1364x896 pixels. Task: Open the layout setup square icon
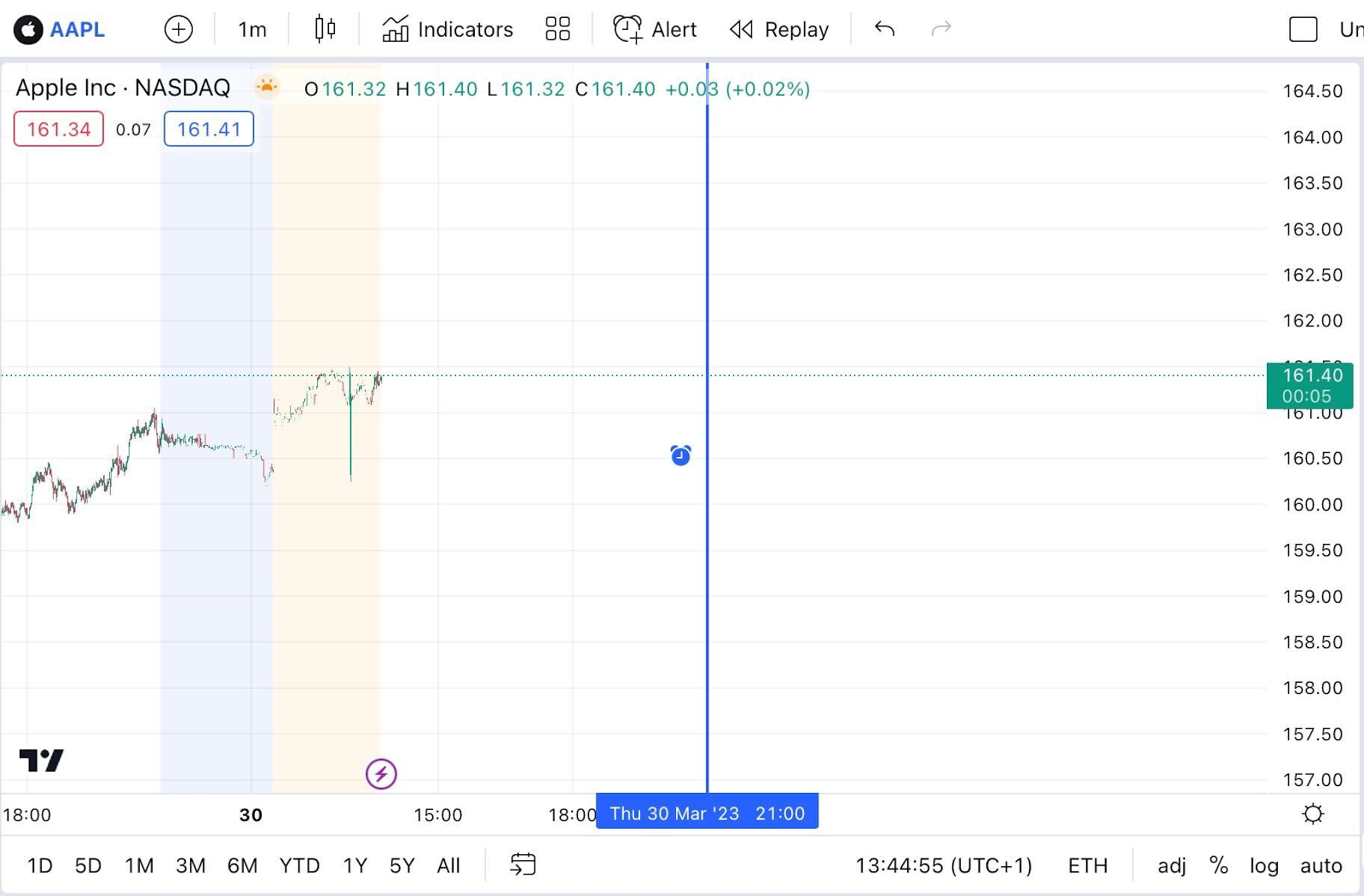(x=1303, y=30)
